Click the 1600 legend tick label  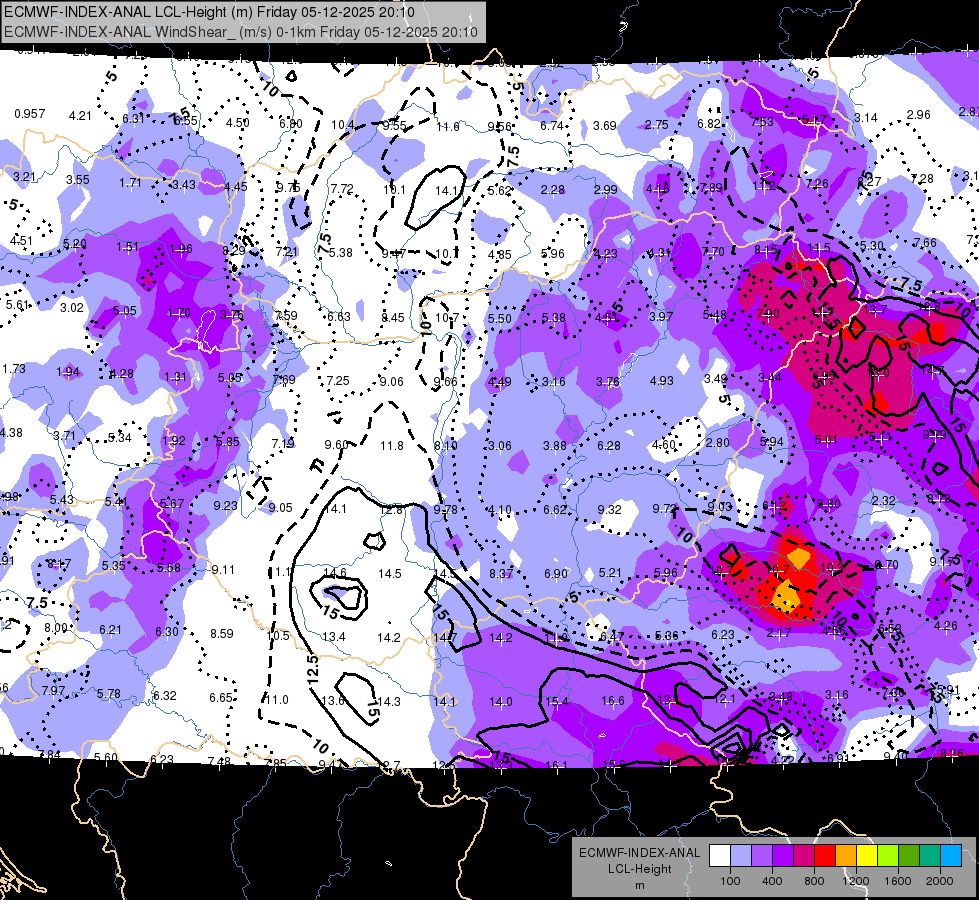point(898,881)
